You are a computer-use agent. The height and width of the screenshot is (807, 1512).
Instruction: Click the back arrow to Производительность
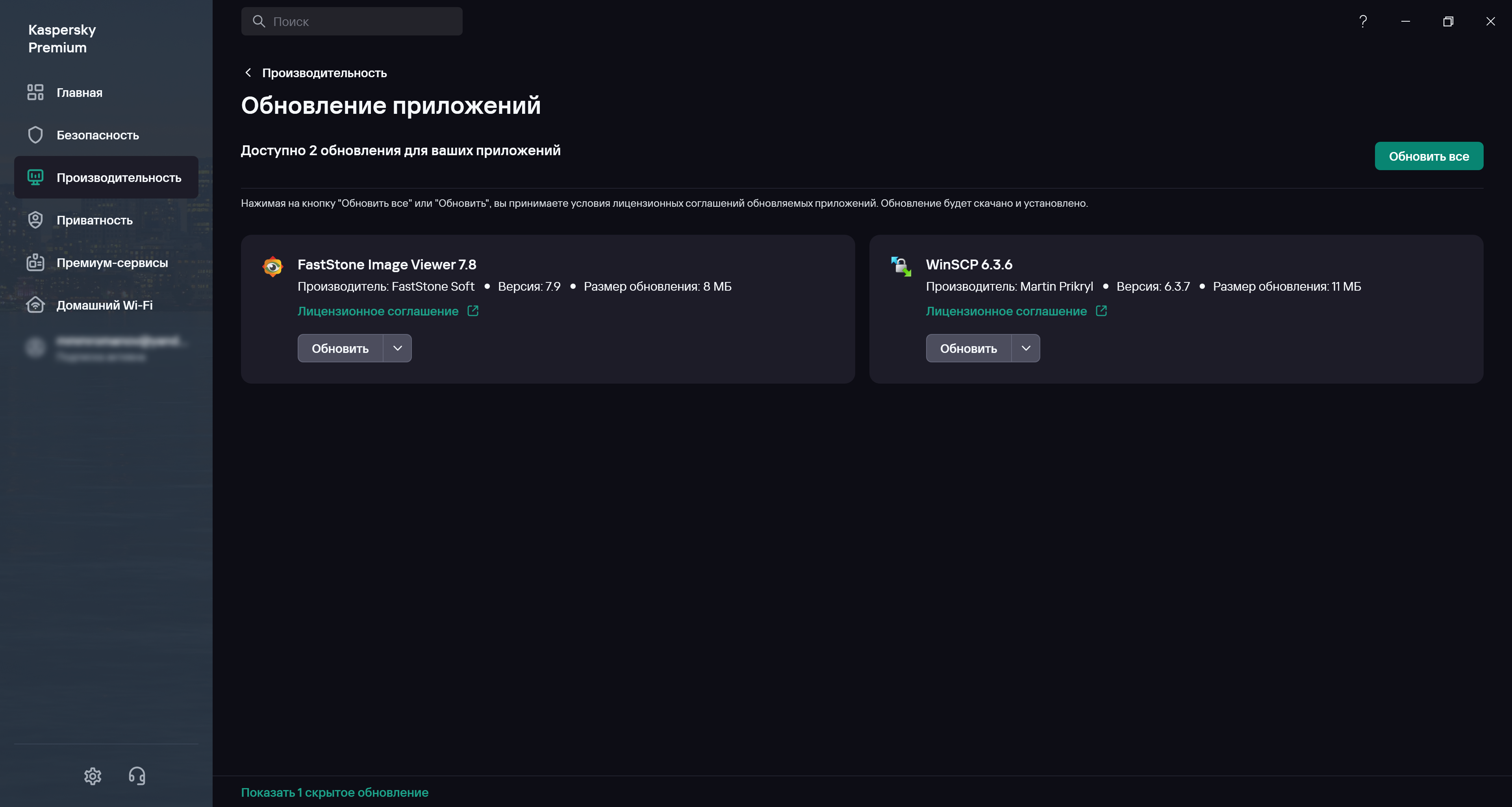pos(248,73)
